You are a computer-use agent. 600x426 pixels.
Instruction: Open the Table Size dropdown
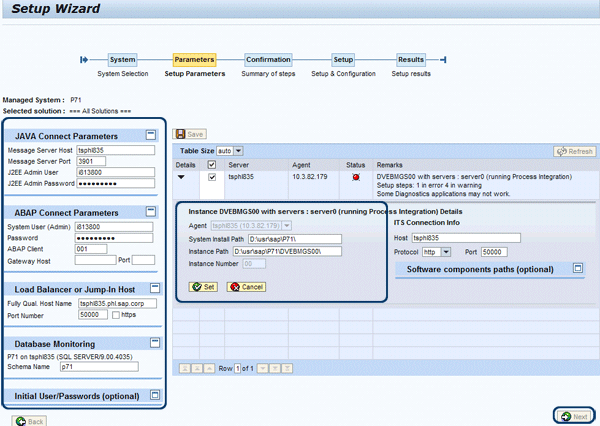coord(238,151)
